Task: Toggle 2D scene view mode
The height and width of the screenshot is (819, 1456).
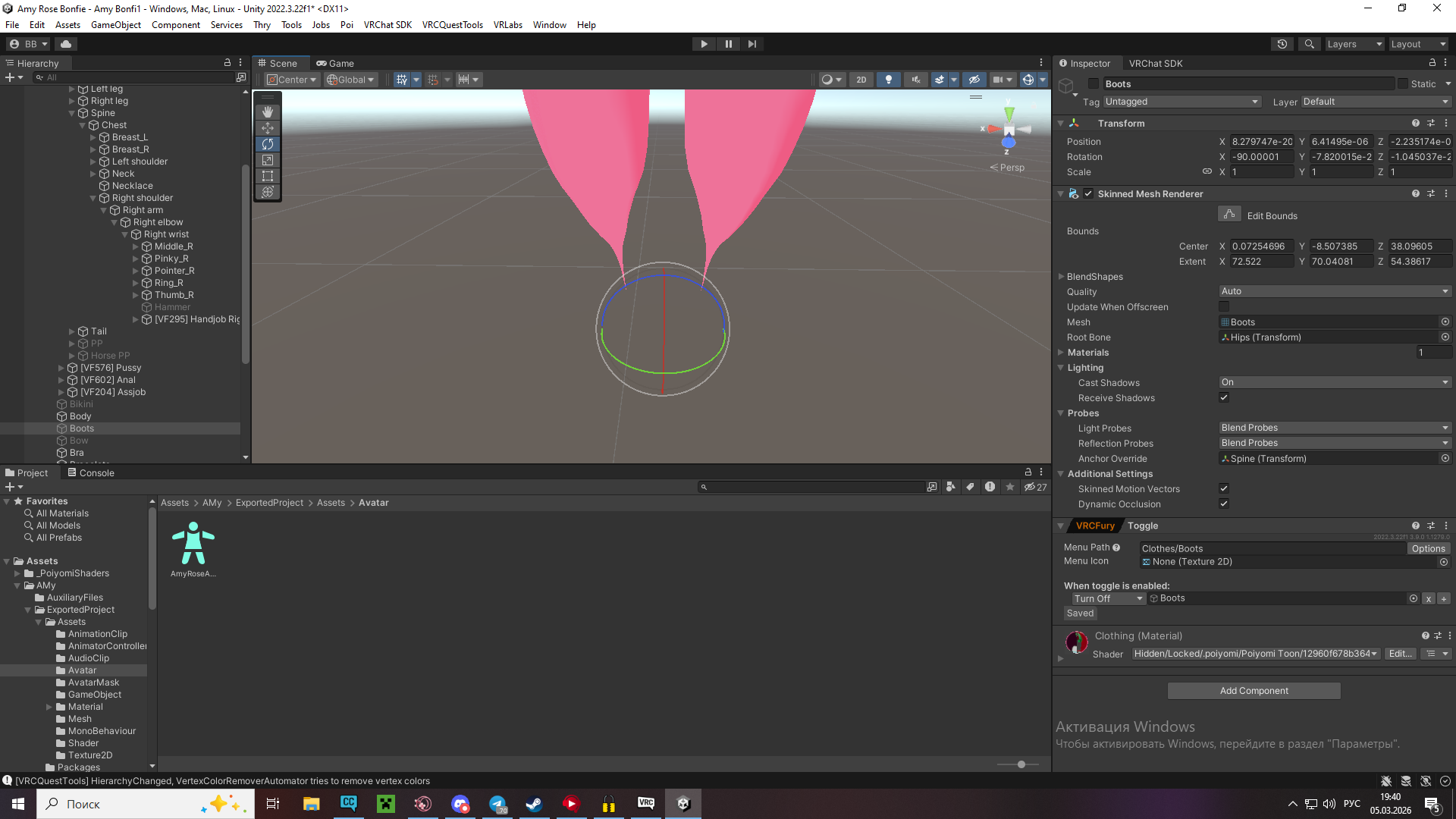Action: (x=861, y=80)
